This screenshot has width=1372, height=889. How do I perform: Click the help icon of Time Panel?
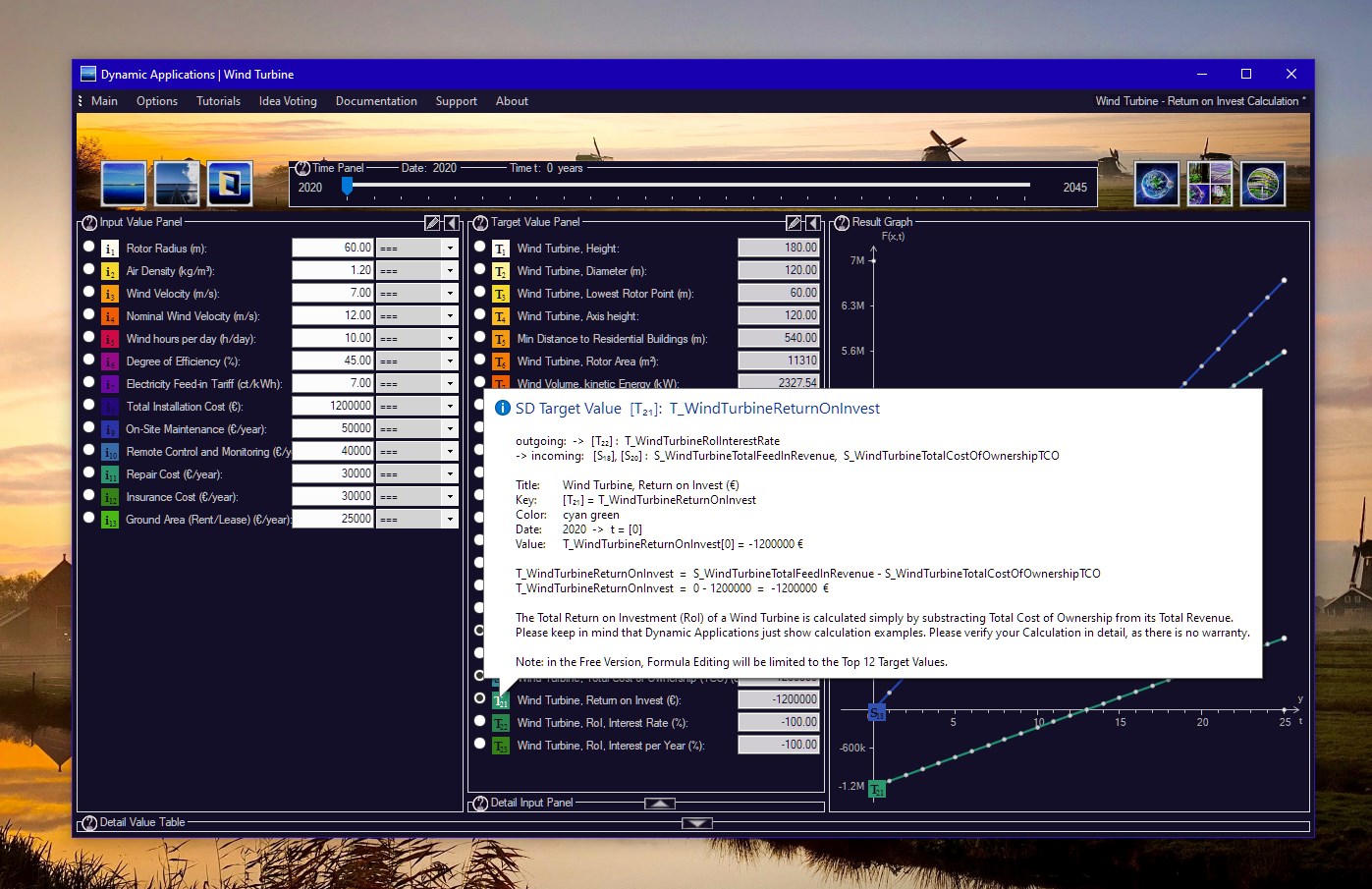coord(302,168)
